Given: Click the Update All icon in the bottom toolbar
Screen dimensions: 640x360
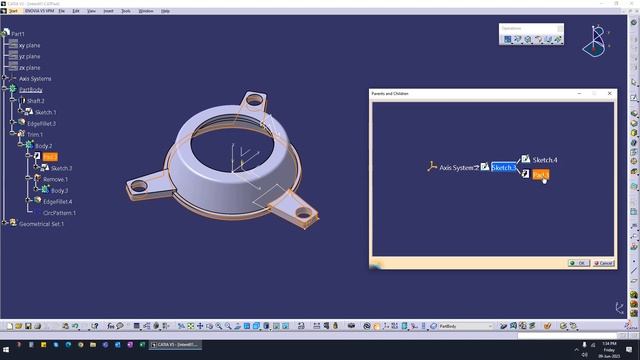Looking at the screenshot, I should point(367,326).
